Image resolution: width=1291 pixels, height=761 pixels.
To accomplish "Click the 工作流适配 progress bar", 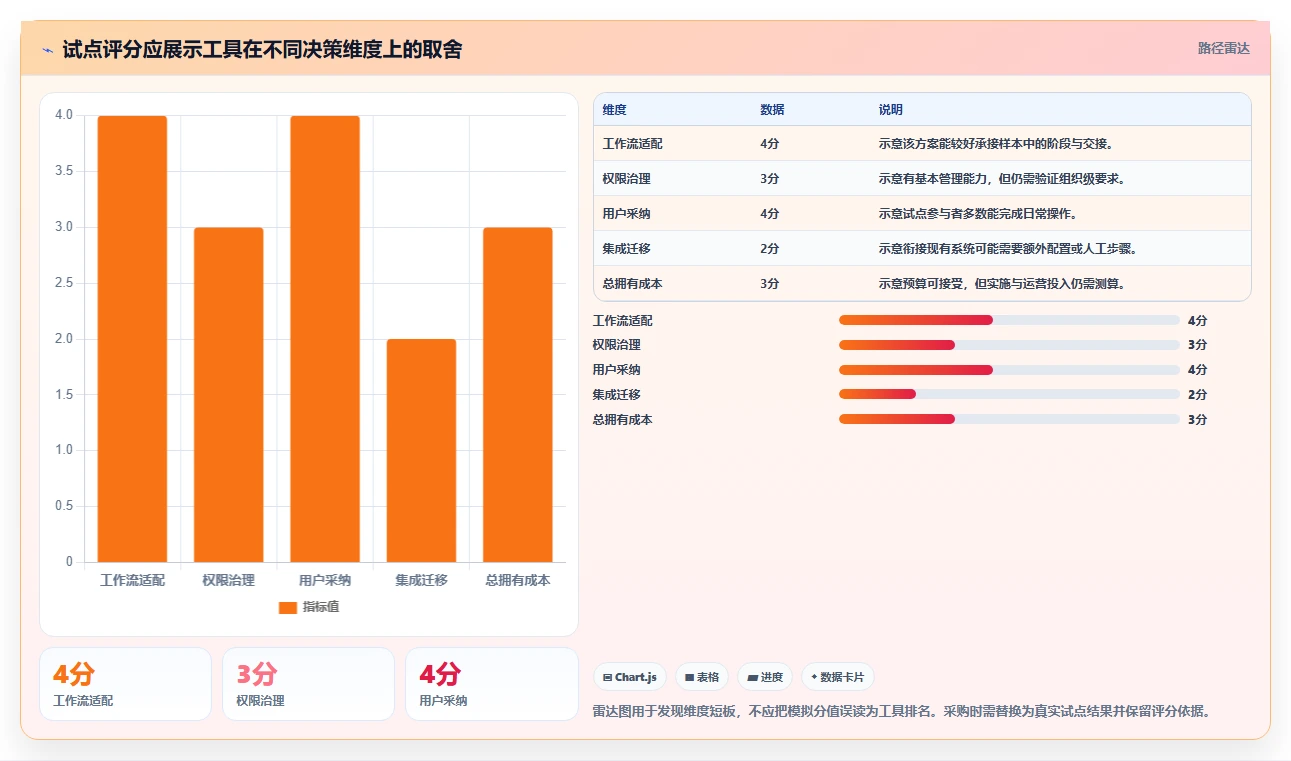I will 1009,320.
